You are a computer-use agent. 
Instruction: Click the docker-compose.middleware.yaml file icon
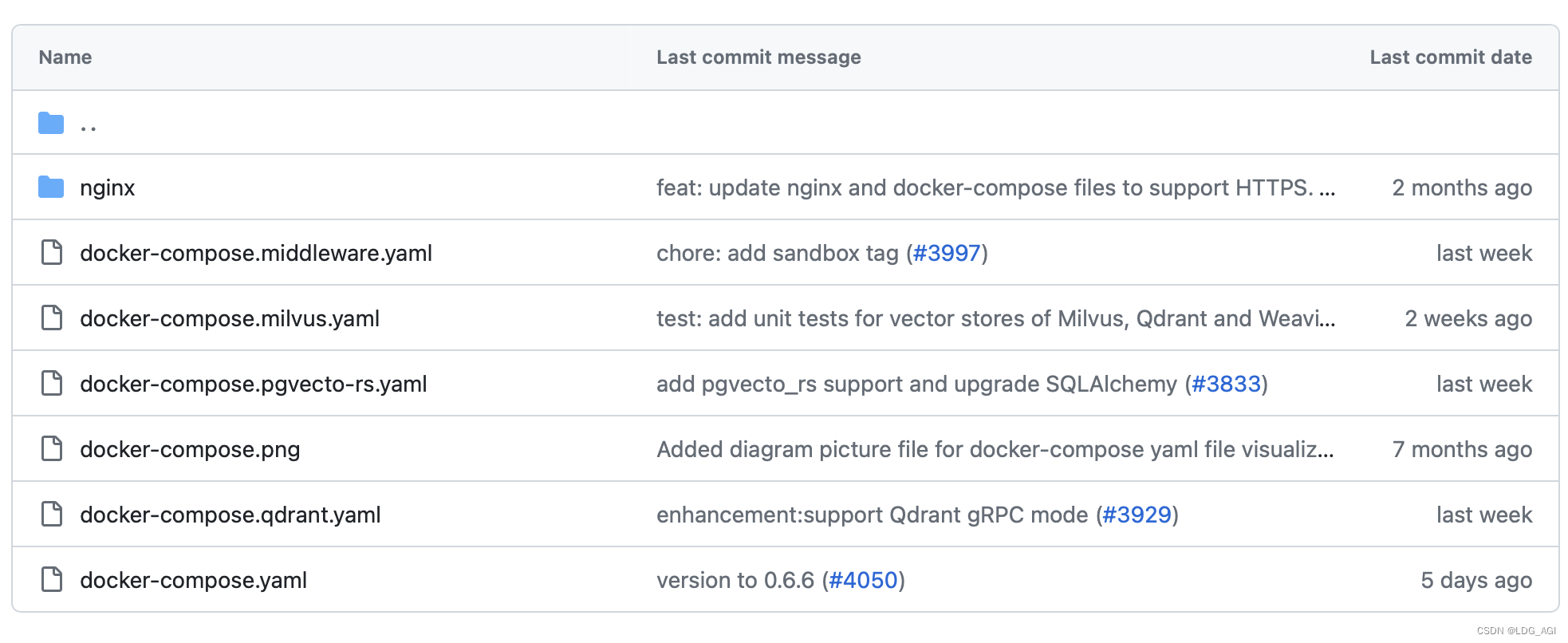52,253
